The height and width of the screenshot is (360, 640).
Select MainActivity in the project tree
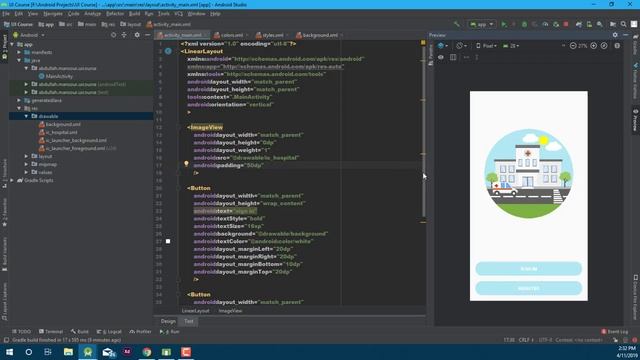56,76
